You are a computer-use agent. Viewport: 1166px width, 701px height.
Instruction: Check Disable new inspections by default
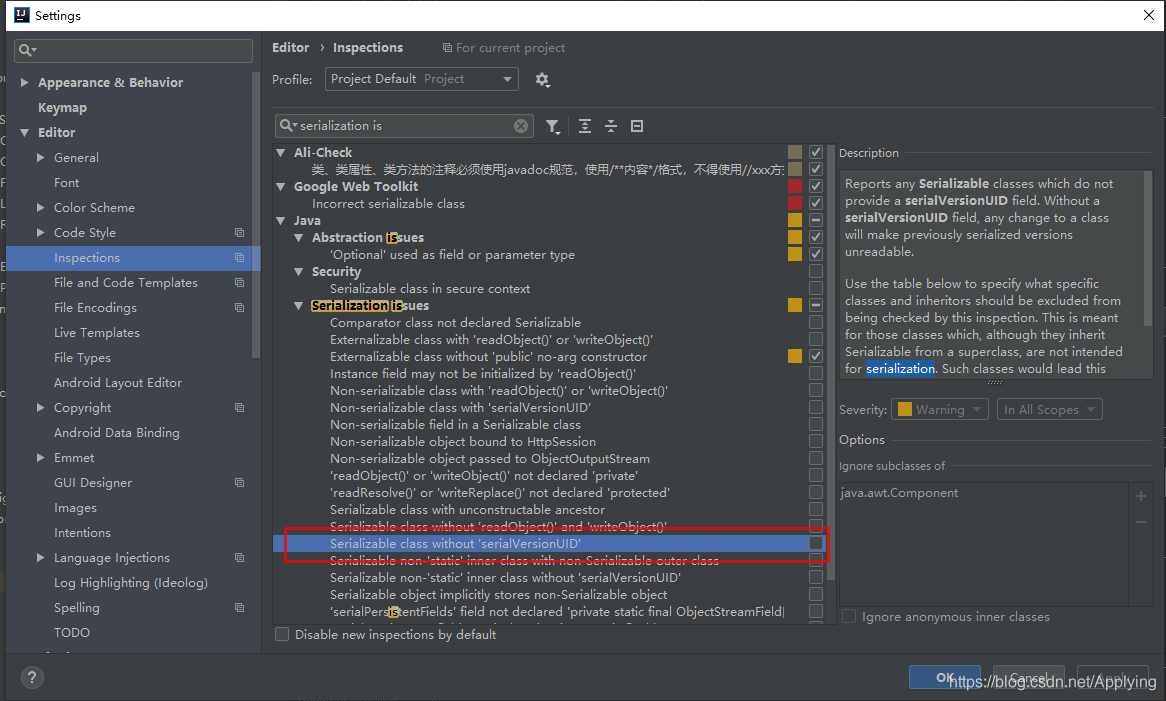click(x=282, y=634)
